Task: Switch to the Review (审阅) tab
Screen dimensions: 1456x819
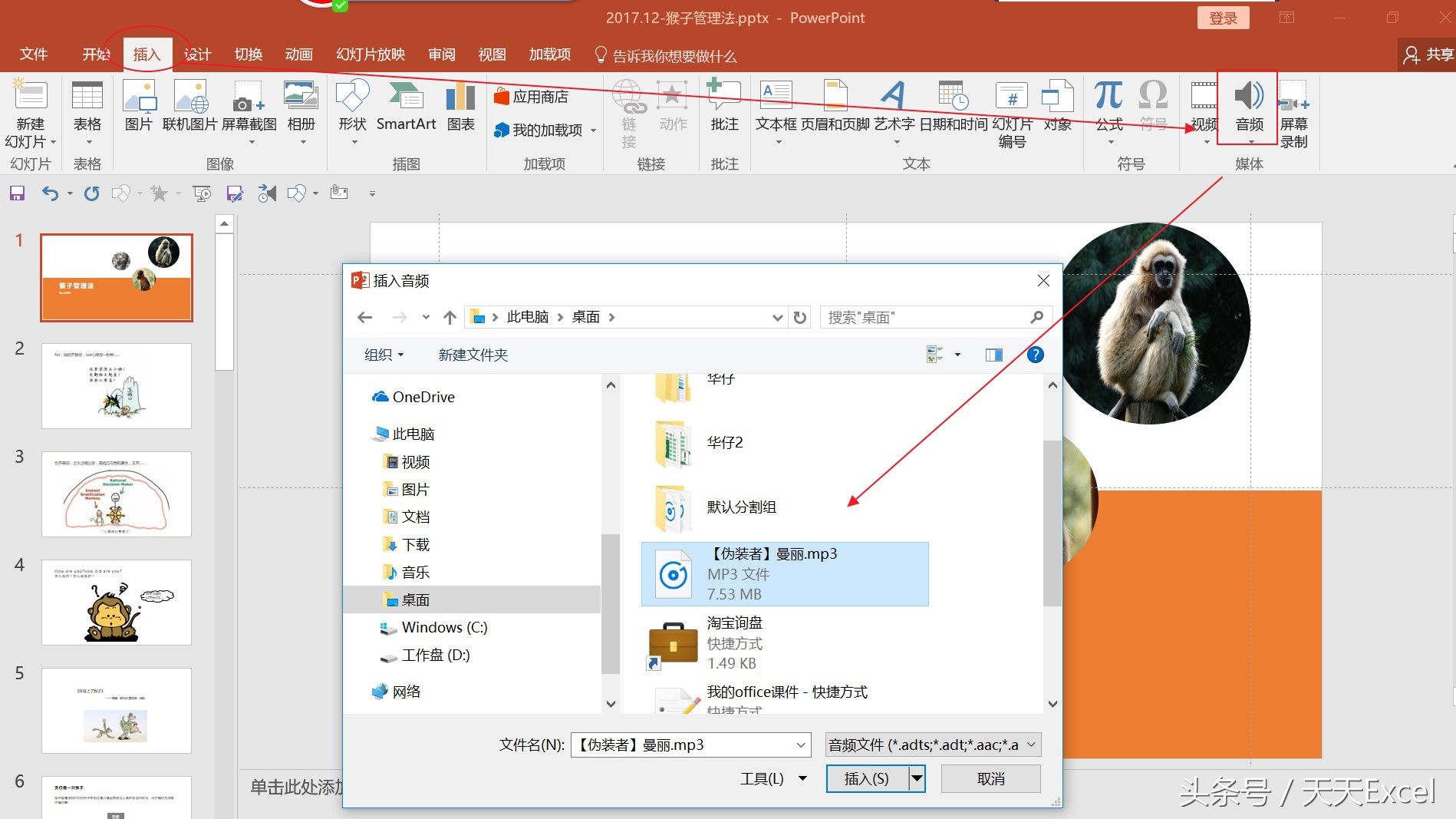Action: 442,54
